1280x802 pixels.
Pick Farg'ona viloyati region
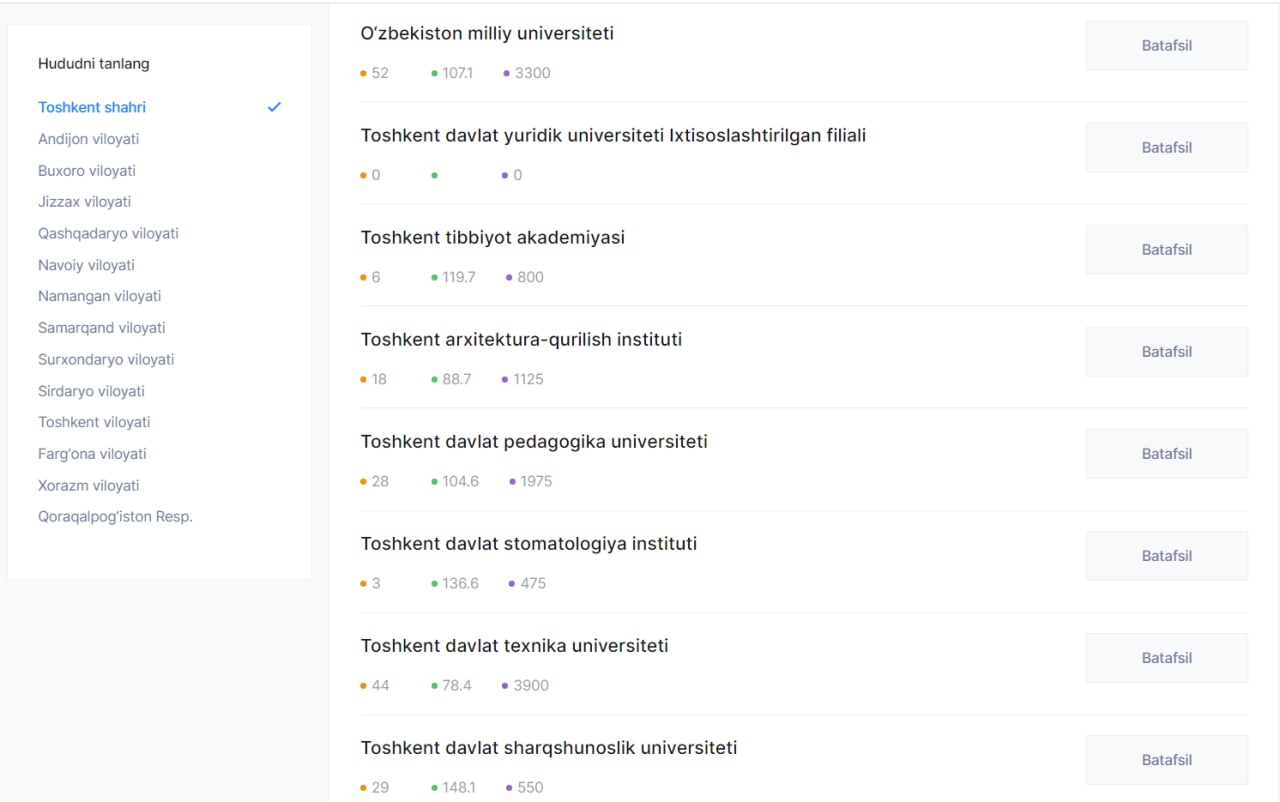(92, 454)
